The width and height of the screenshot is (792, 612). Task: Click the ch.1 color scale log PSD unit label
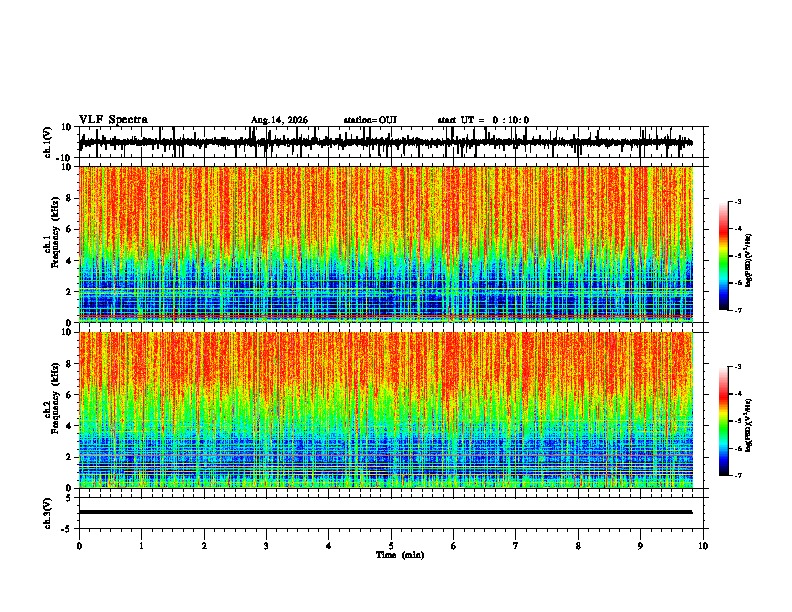749,261
